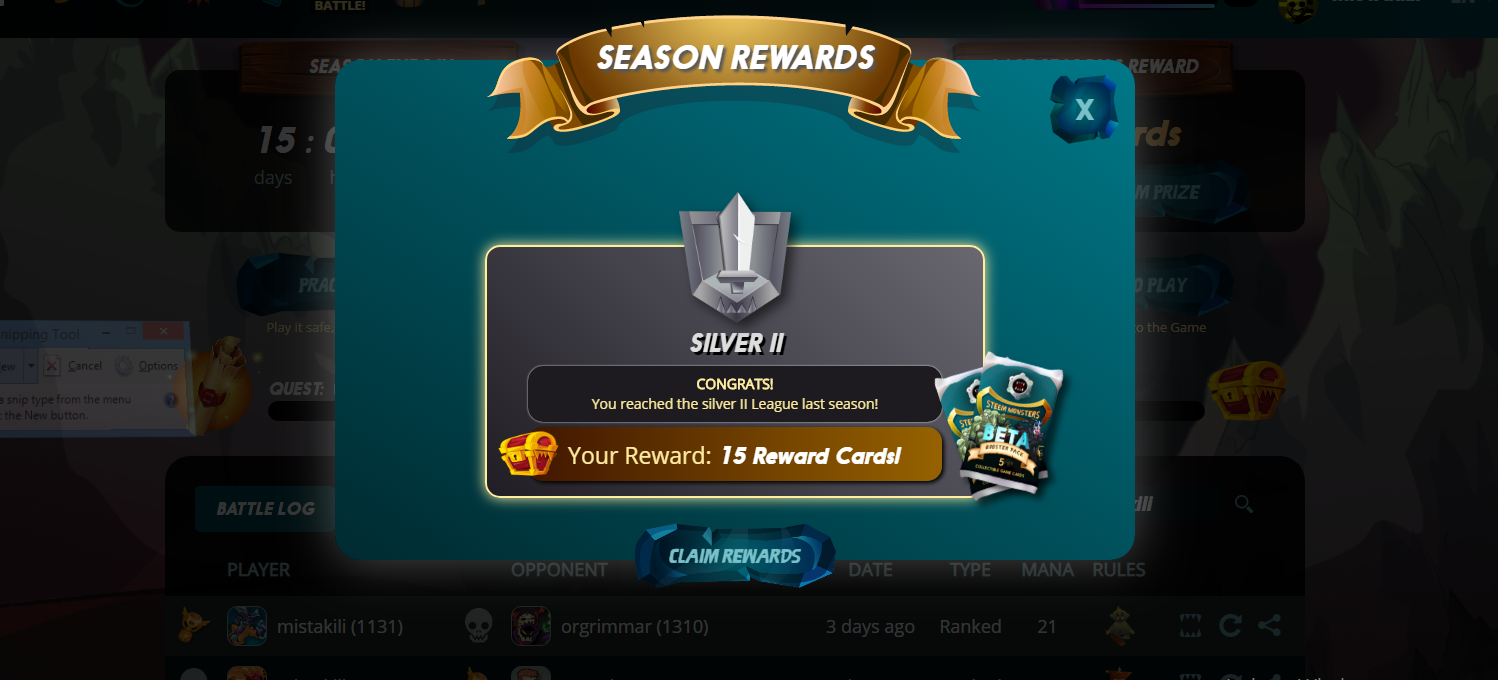This screenshot has width=1498, height=680.
Task: Open the Battle Log tab
Action: click(x=265, y=508)
